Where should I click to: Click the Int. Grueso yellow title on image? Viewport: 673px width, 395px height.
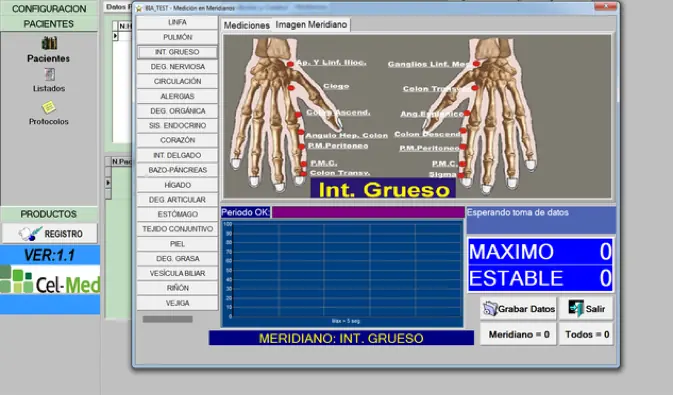click(383, 189)
